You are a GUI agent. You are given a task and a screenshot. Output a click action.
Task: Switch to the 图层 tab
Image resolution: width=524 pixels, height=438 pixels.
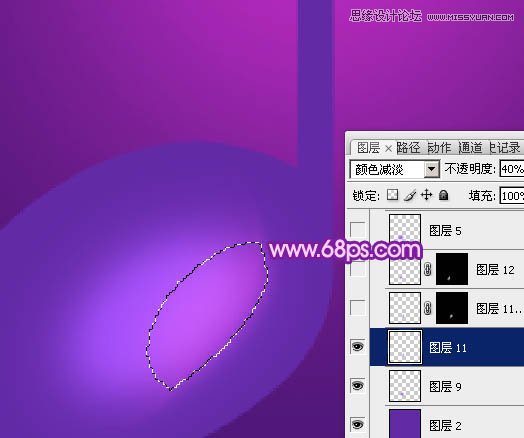pyautogui.click(x=368, y=148)
